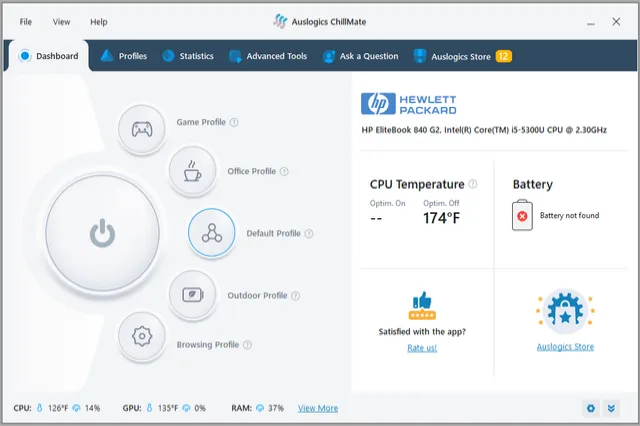The image size is (640, 426).
Task: Switch to the Profiles tab
Action: click(124, 56)
